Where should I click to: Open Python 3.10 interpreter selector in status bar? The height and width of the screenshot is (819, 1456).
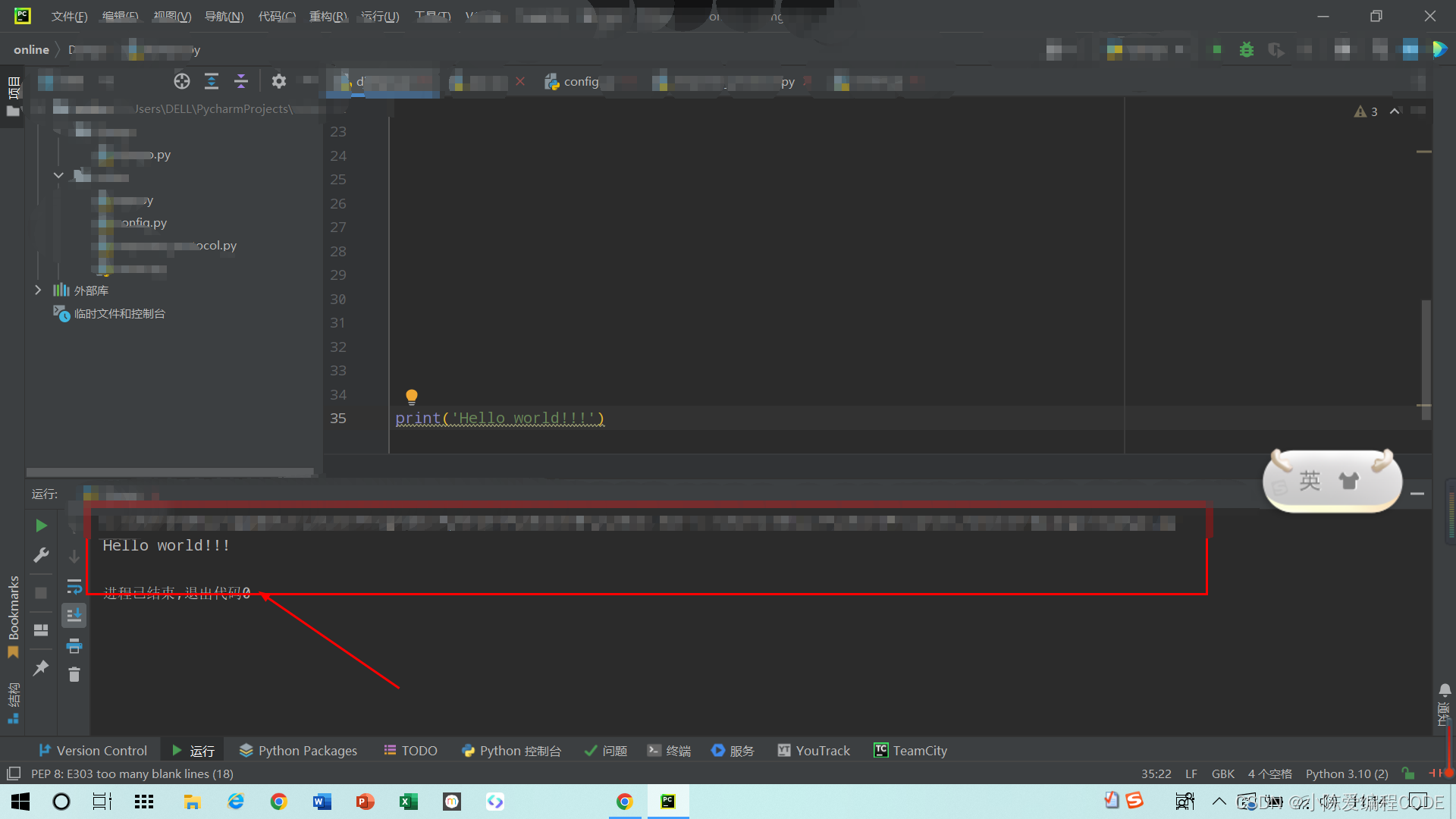pos(1346,773)
